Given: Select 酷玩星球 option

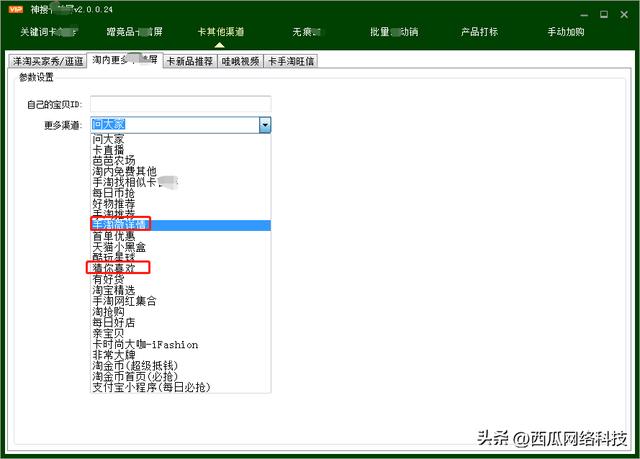Looking at the screenshot, I should tap(180, 257).
